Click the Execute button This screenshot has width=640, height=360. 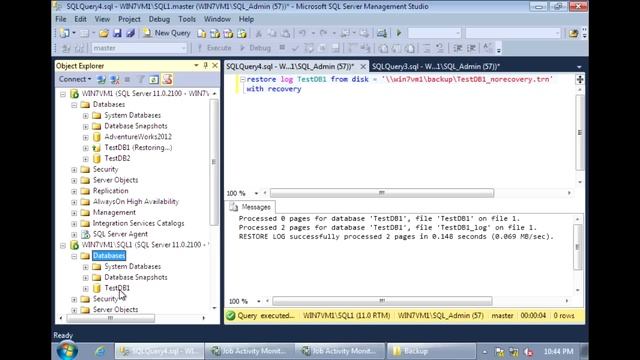coord(214,48)
